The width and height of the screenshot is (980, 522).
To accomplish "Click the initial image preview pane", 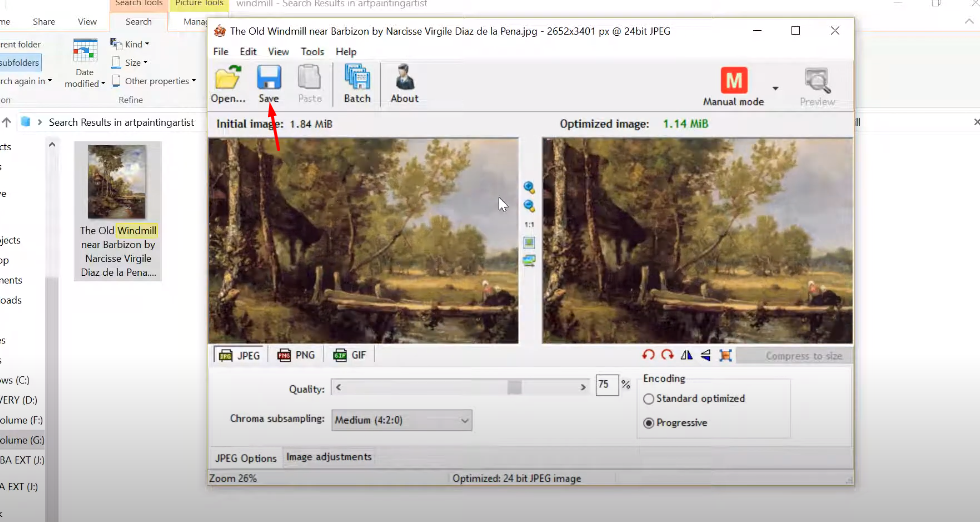I will tap(363, 241).
